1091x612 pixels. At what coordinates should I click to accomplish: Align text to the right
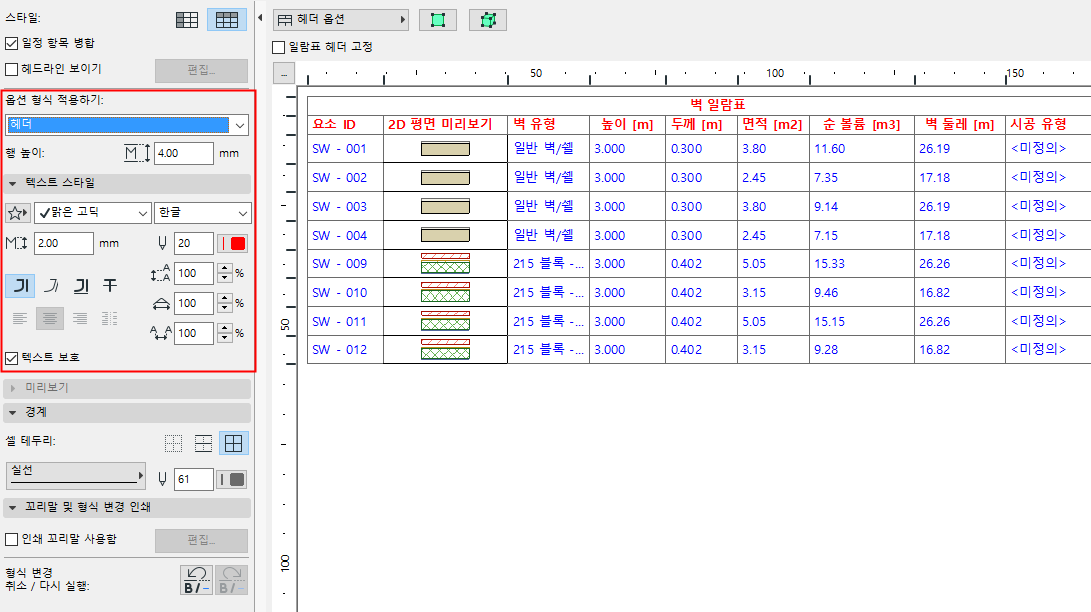point(81,319)
